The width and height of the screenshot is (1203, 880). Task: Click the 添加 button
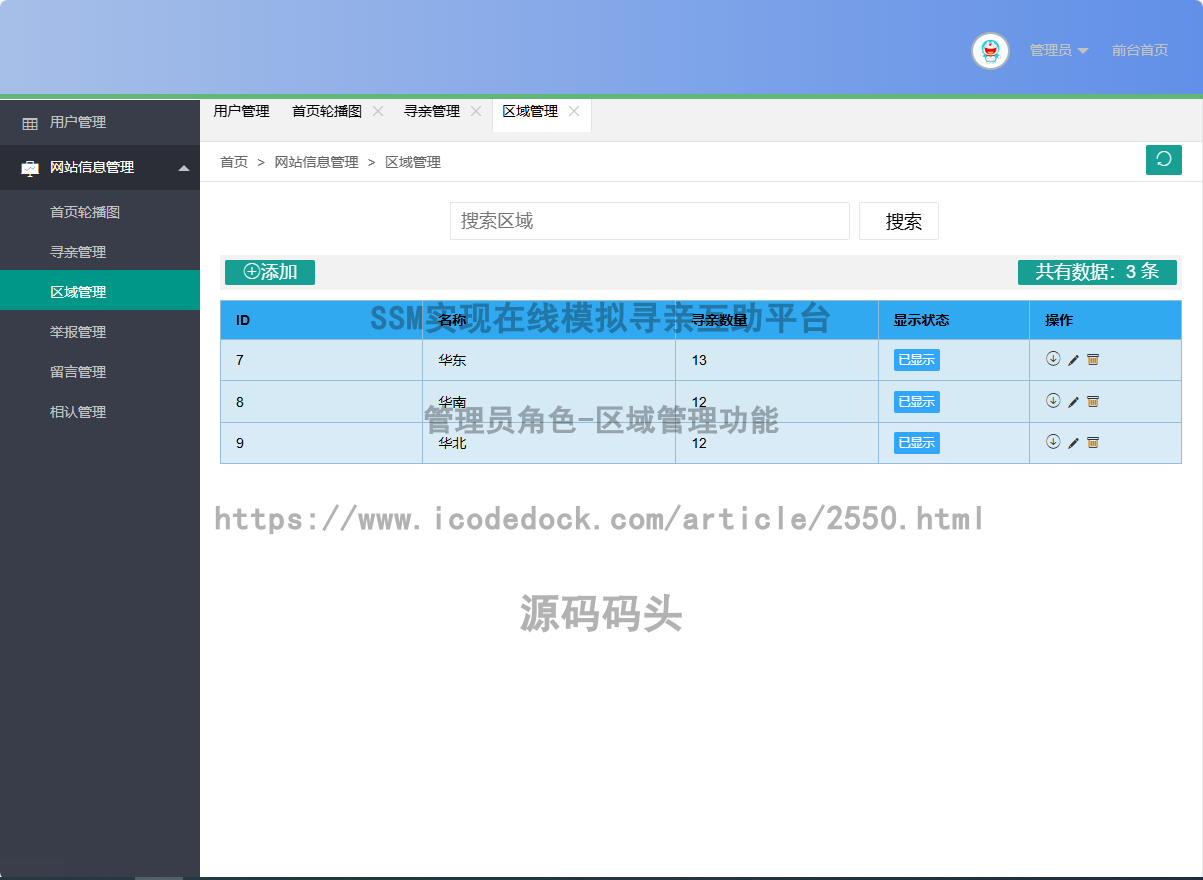click(270, 272)
